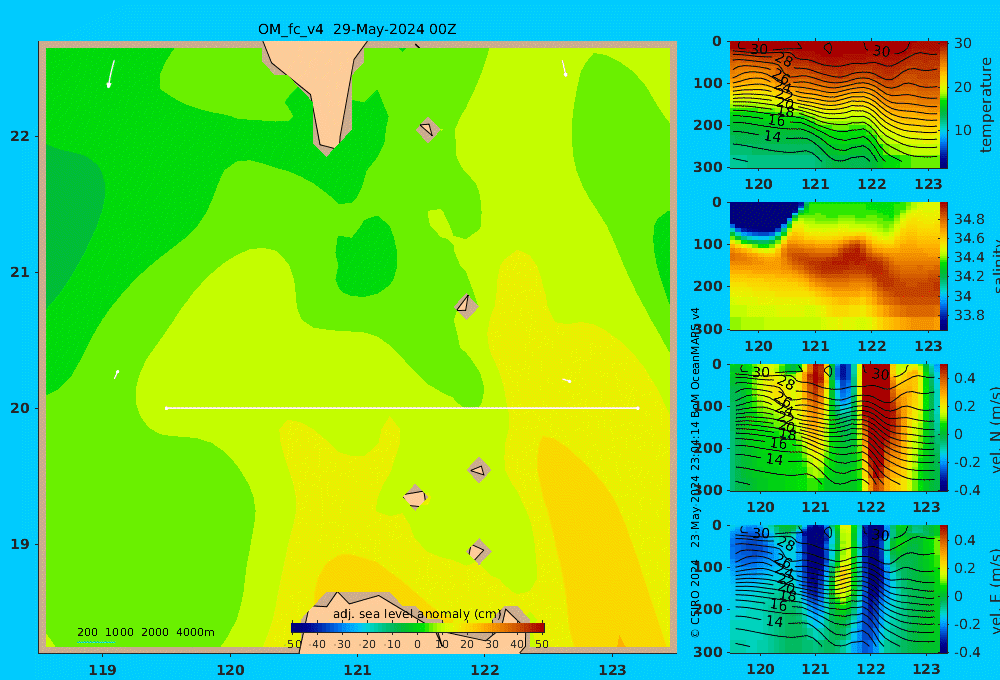Open the northward velocity section plot
The width and height of the screenshot is (1000, 680).
pos(834,427)
